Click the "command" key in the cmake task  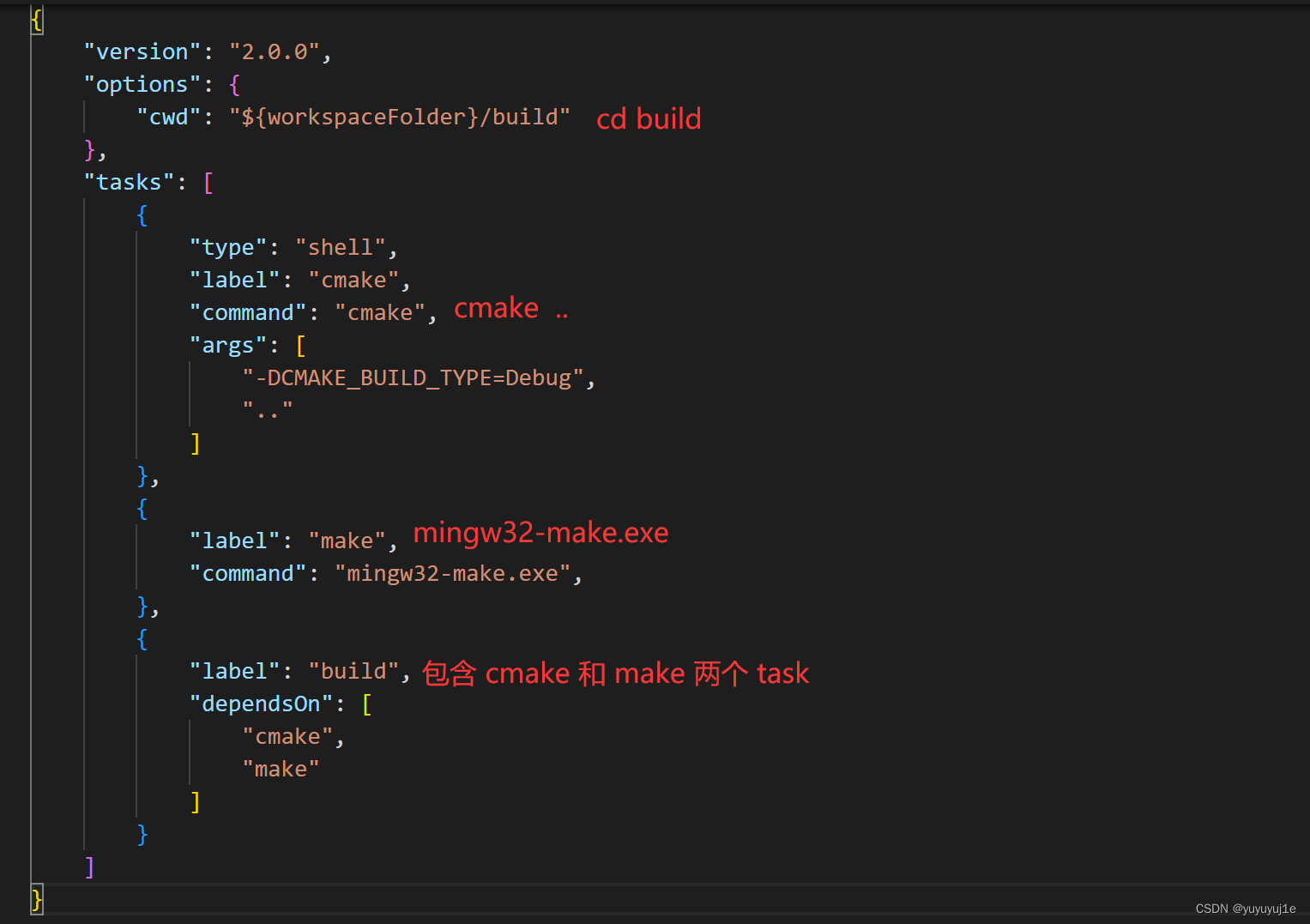point(248,312)
